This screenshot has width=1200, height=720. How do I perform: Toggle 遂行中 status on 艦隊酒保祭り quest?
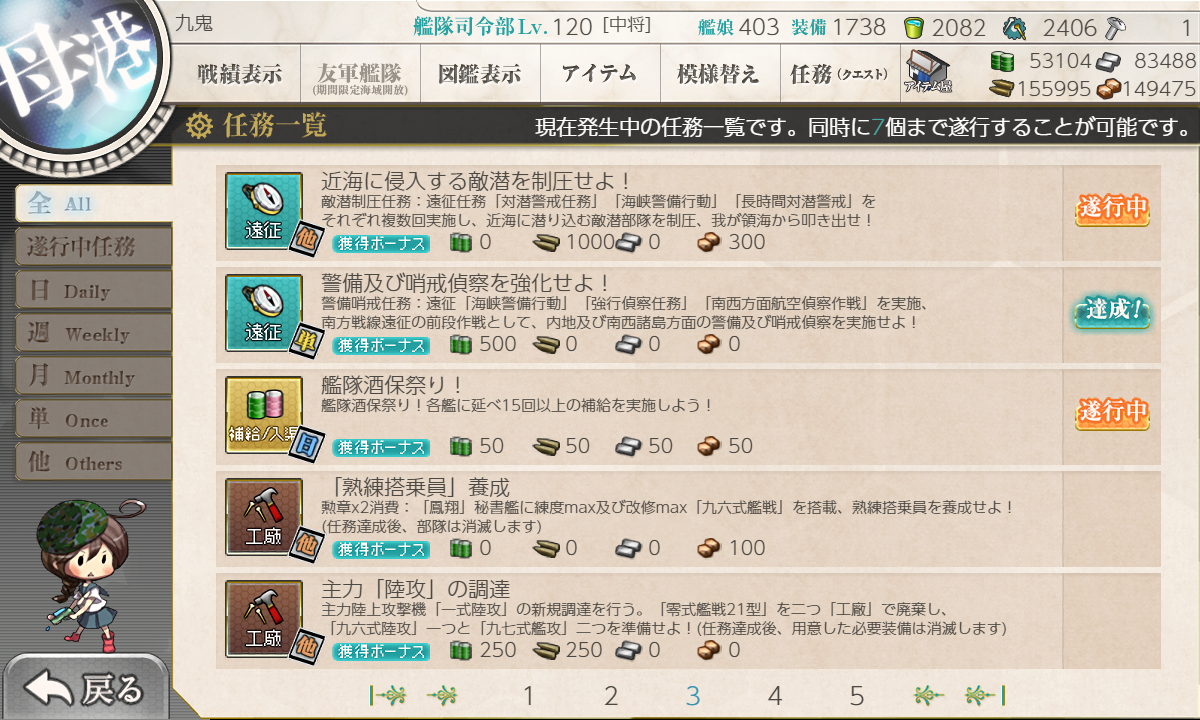pos(1111,413)
